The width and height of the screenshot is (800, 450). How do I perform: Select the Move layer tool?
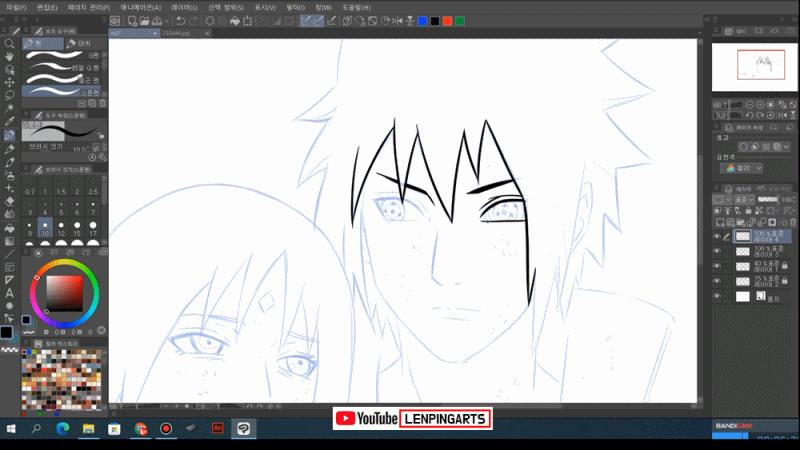pos(9,82)
